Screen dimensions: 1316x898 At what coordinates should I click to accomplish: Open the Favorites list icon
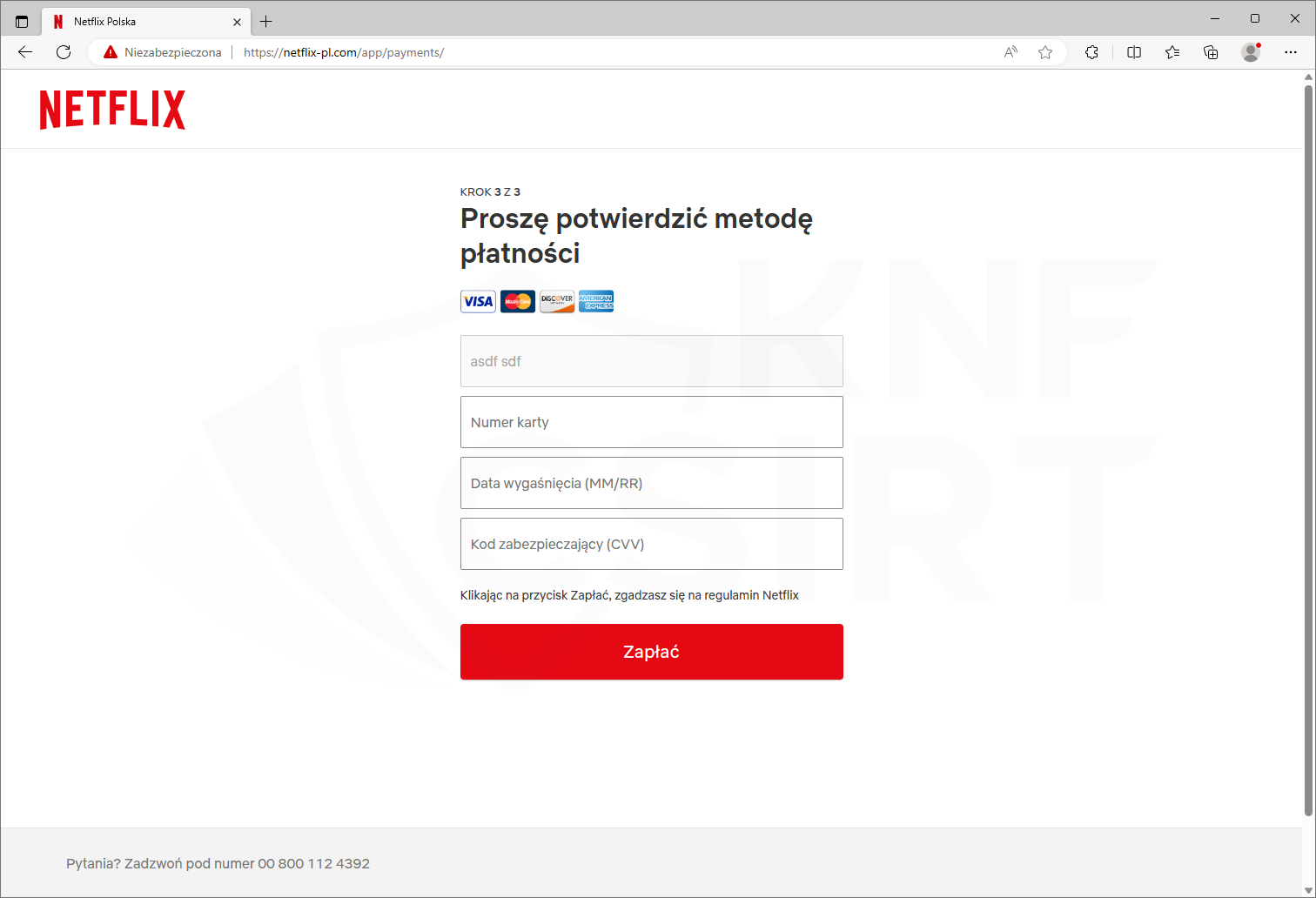tap(1172, 52)
